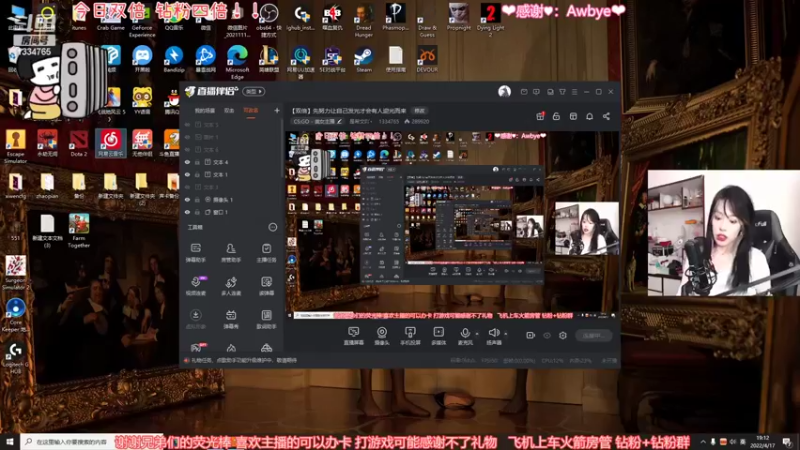Click the share icon beside the bell

606,116
